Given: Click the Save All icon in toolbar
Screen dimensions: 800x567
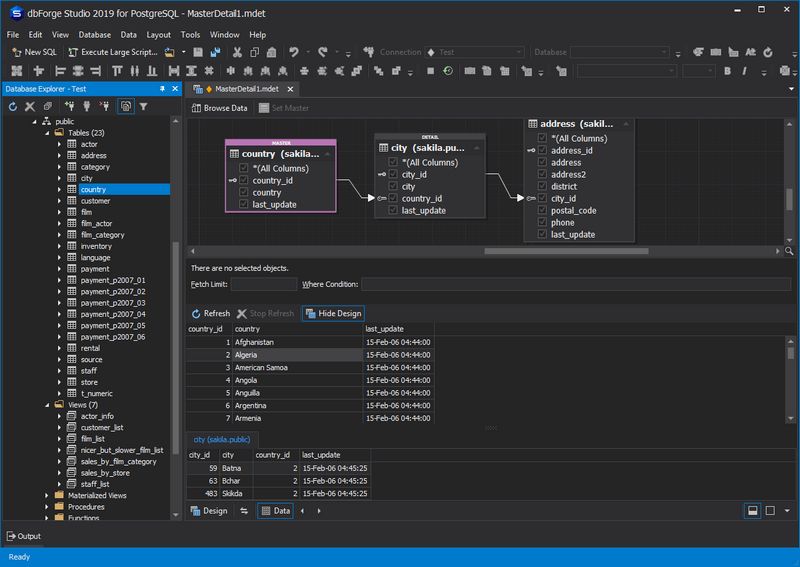Looking at the screenshot, I should click(213, 51).
